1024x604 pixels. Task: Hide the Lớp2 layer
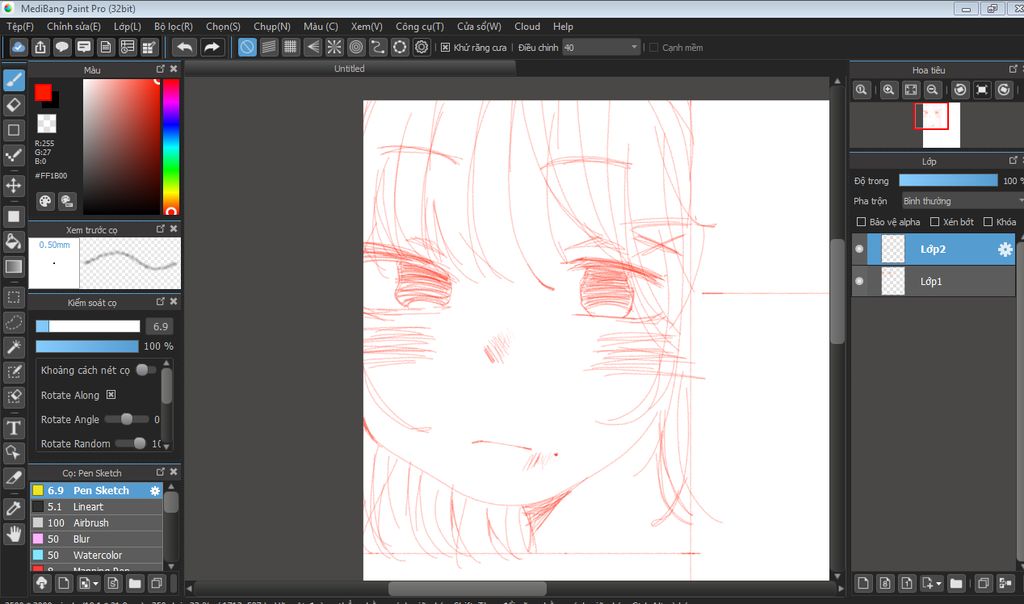859,249
